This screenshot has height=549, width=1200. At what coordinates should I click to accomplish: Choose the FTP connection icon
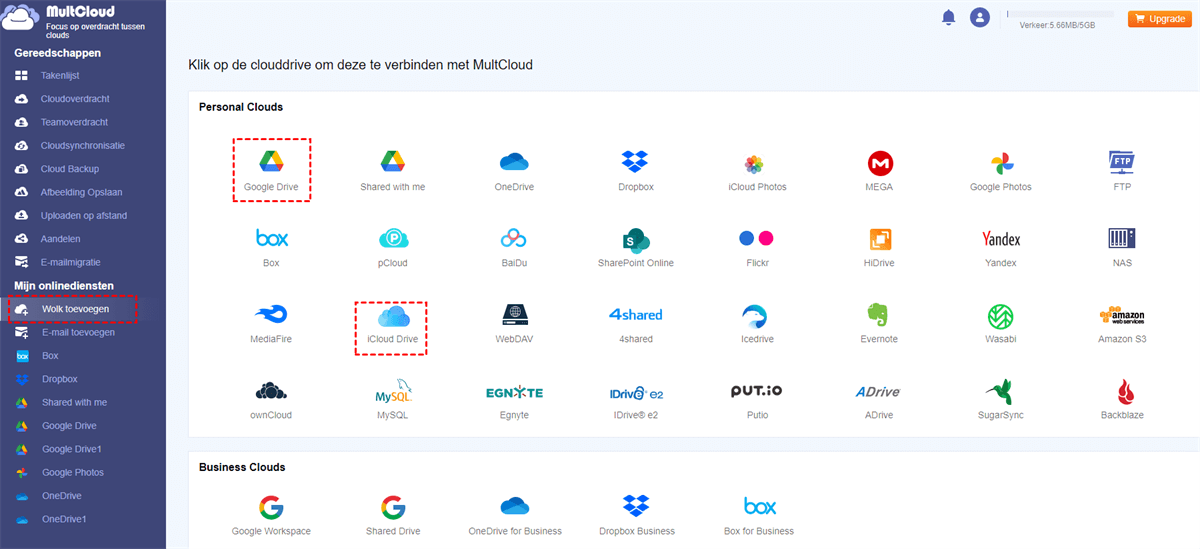pos(1122,162)
